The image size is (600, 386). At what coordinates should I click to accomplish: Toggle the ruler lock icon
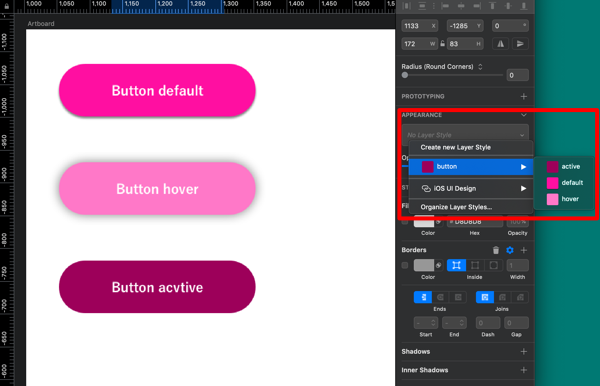pyautogui.click(x=7, y=6)
